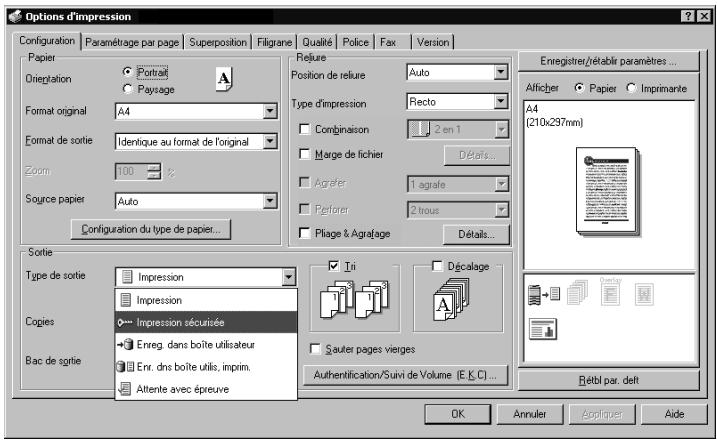Click the page preview thumbnail of A4 document
Screen dimensions: 717x442
point(608,191)
